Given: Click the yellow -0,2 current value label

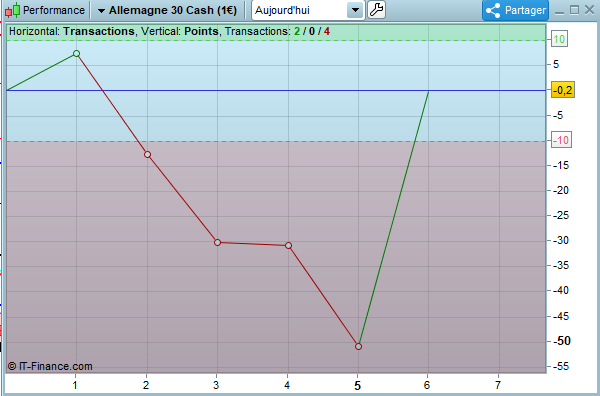Looking at the screenshot, I should 562,90.
